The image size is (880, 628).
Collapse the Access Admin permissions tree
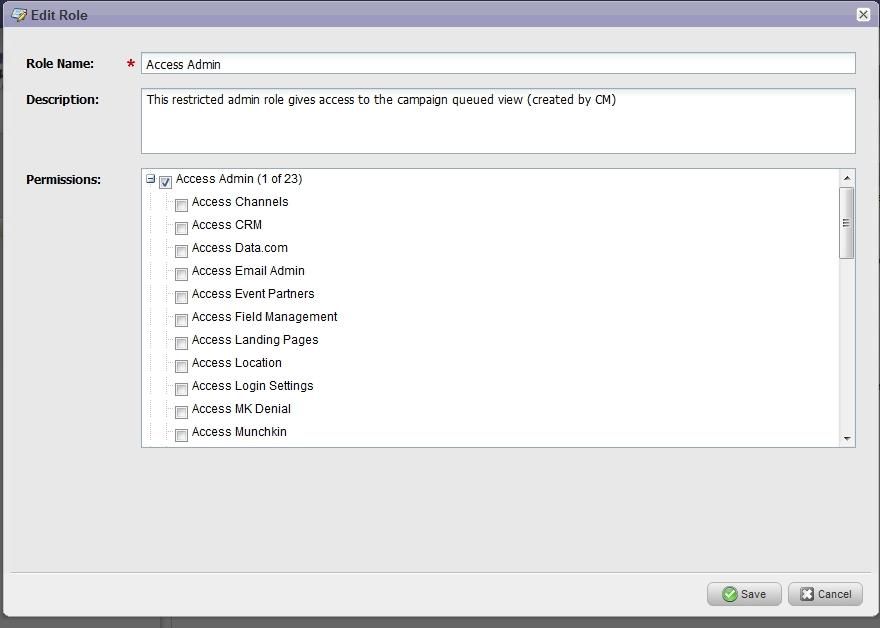(x=150, y=178)
